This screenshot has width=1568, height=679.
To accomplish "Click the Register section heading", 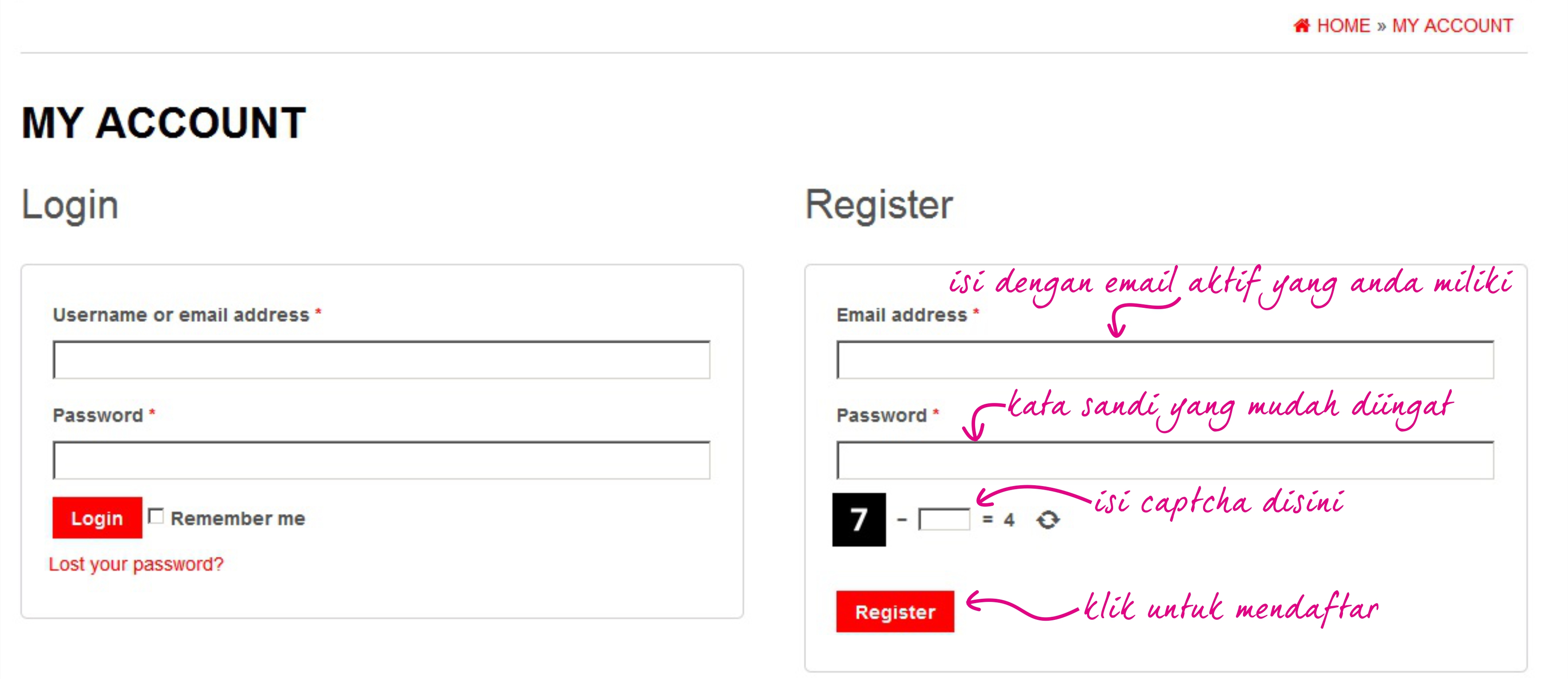I will [879, 204].
